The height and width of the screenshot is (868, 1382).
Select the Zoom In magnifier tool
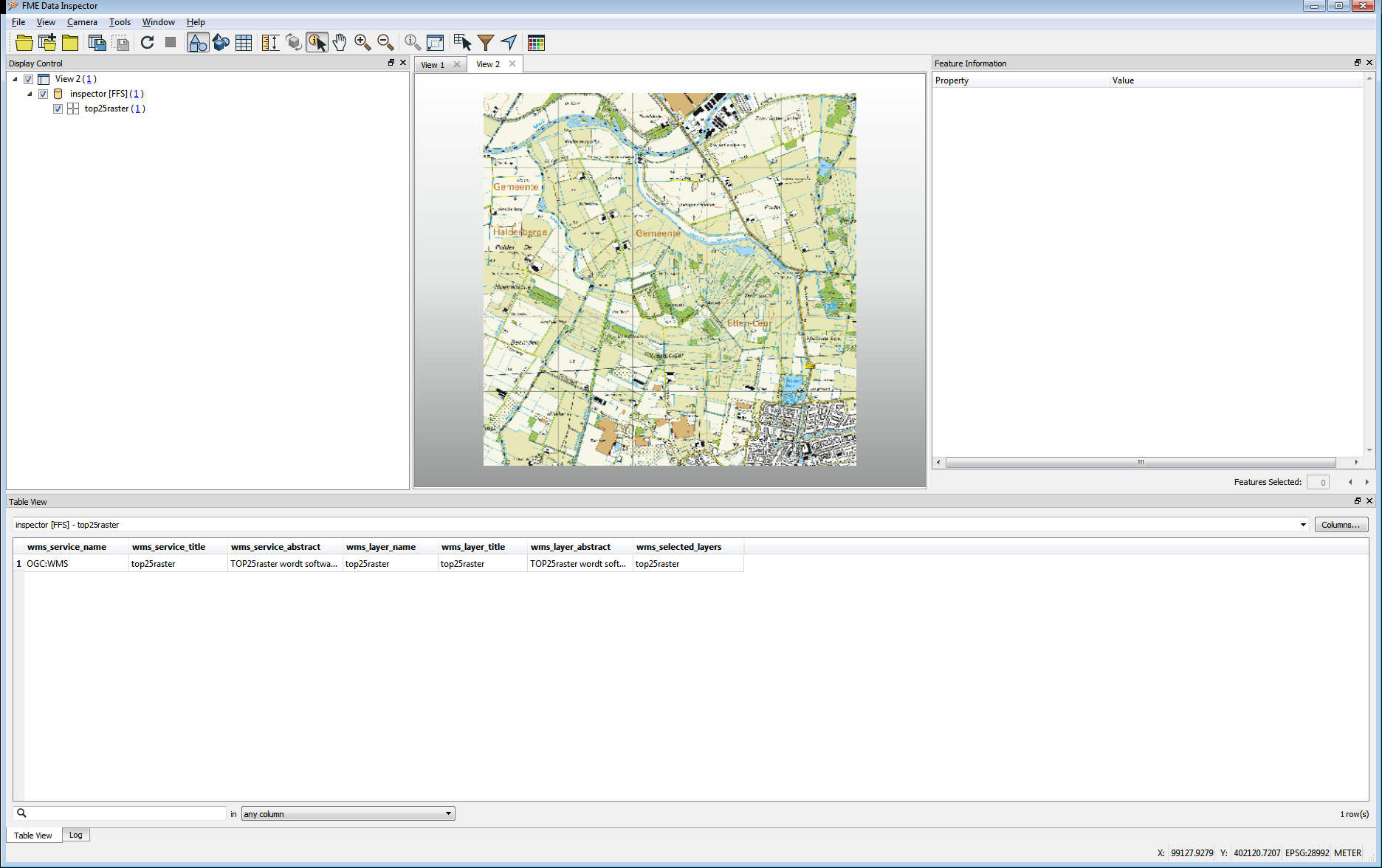(x=362, y=43)
